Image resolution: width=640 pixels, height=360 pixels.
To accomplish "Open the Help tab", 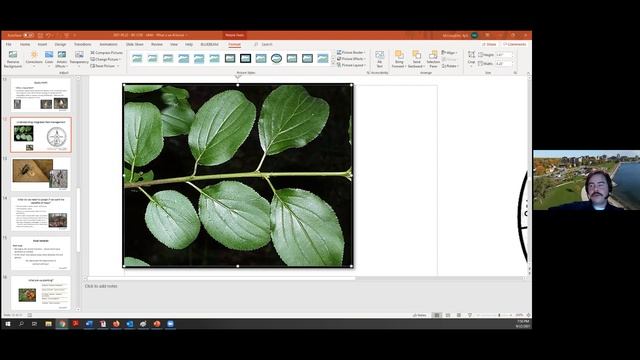I will [x=189, y=44].
